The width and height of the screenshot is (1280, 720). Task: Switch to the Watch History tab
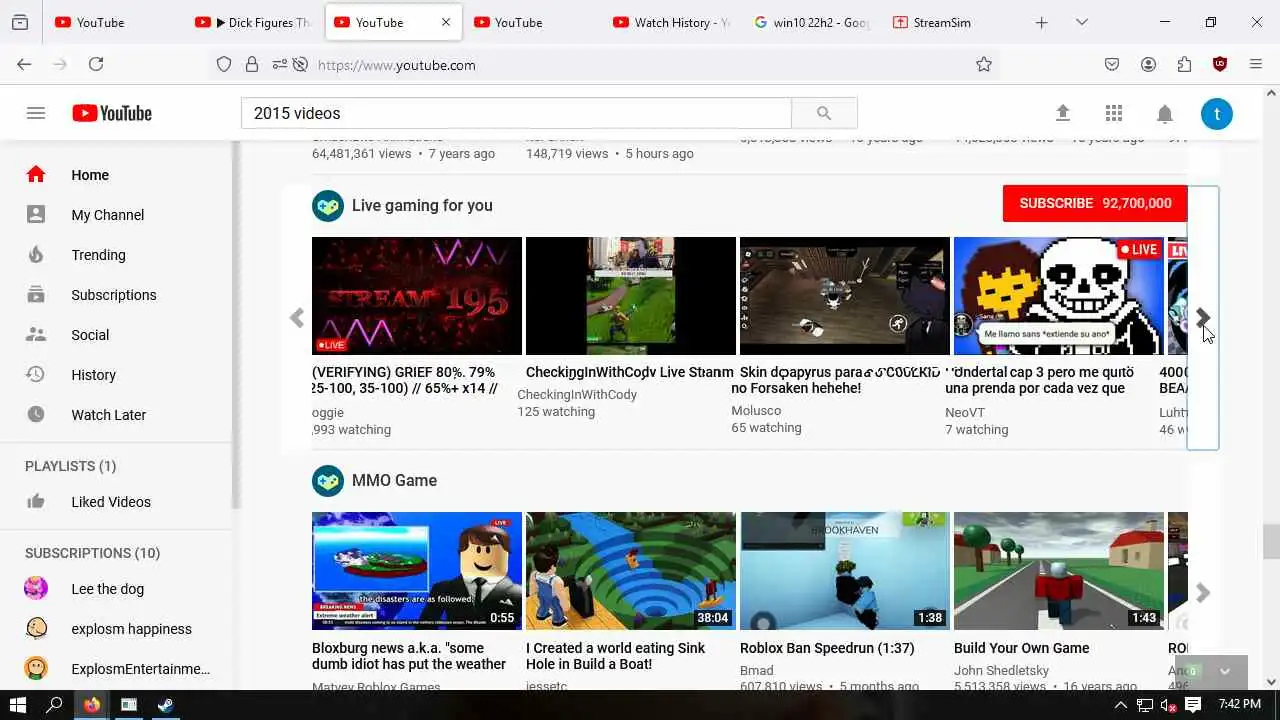(672, 22)
